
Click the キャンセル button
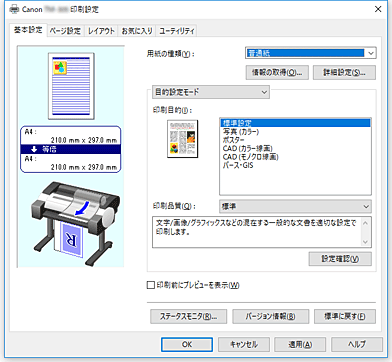pos(244,344)
